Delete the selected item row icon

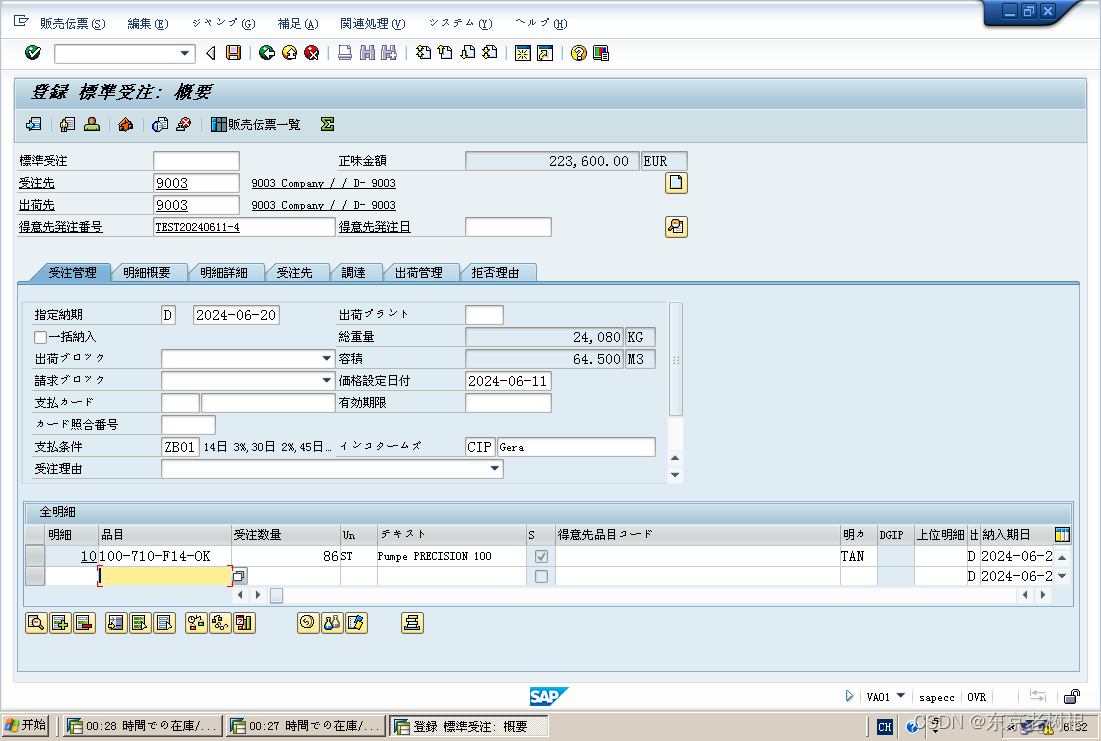coord(85,622)
